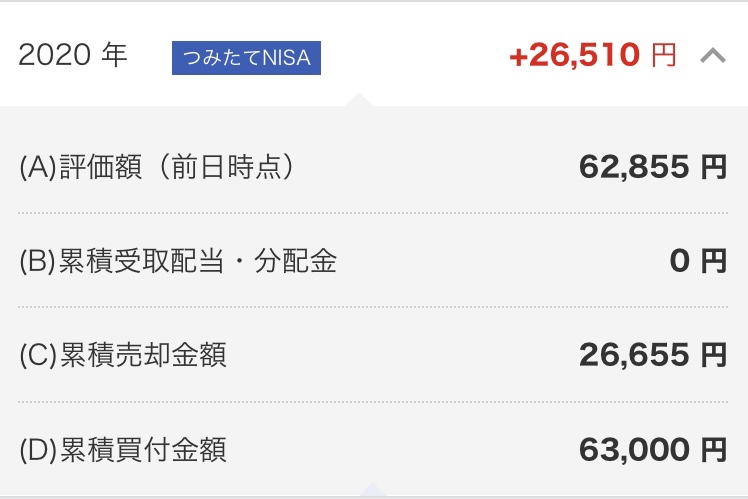Click the 63,000 円 purchase amount
The image size is (748, 499).
click(653, 449)
